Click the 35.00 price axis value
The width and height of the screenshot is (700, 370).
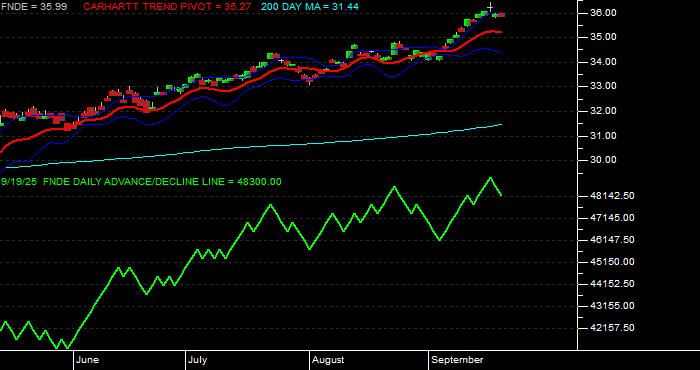(x=604, y=37)
